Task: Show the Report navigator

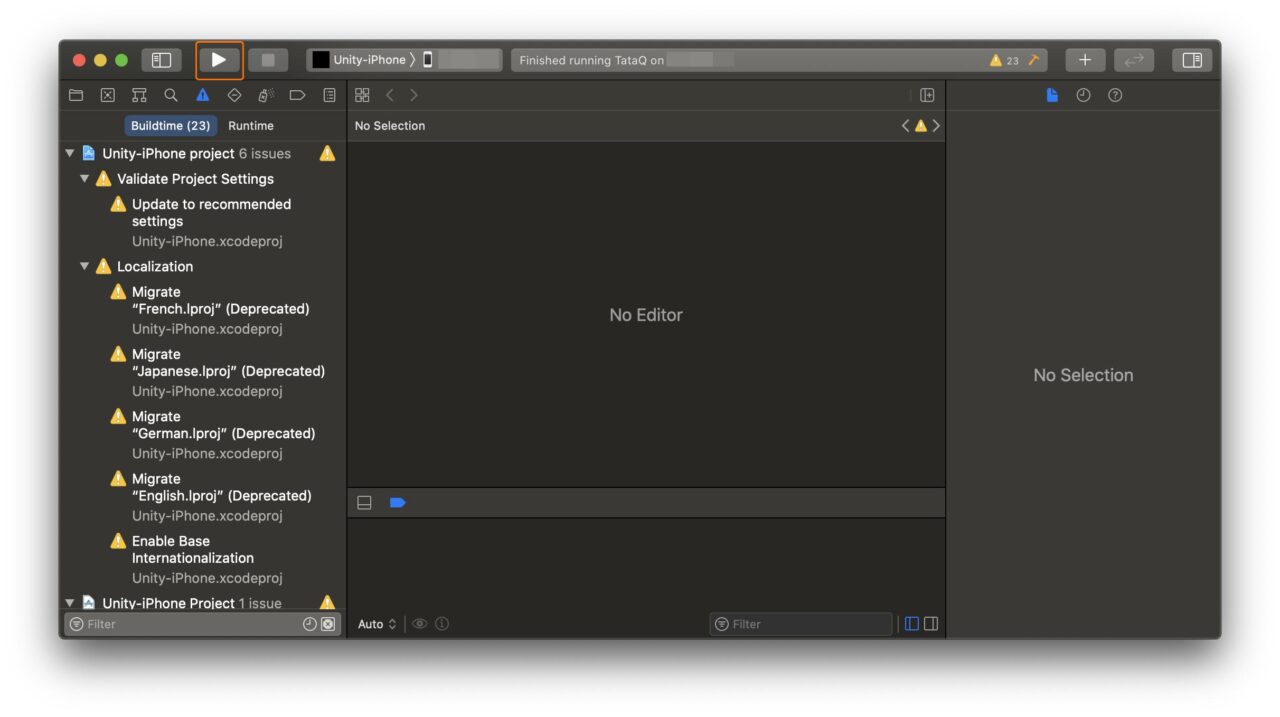Action: coord(329,95)
